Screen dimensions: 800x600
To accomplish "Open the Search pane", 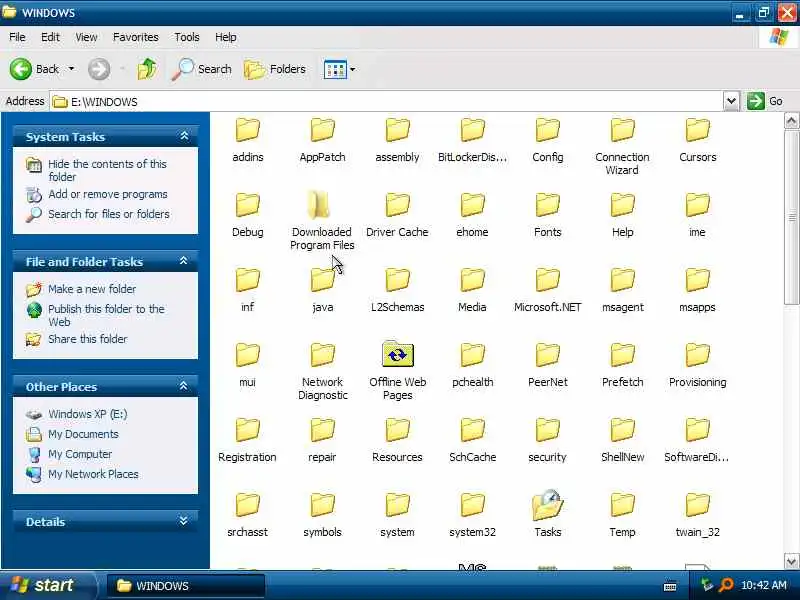I will coord(202,69).
